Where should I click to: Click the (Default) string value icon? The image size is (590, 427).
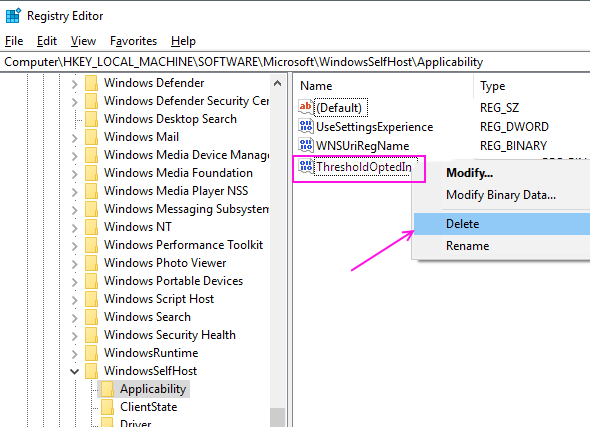point(306,107)
